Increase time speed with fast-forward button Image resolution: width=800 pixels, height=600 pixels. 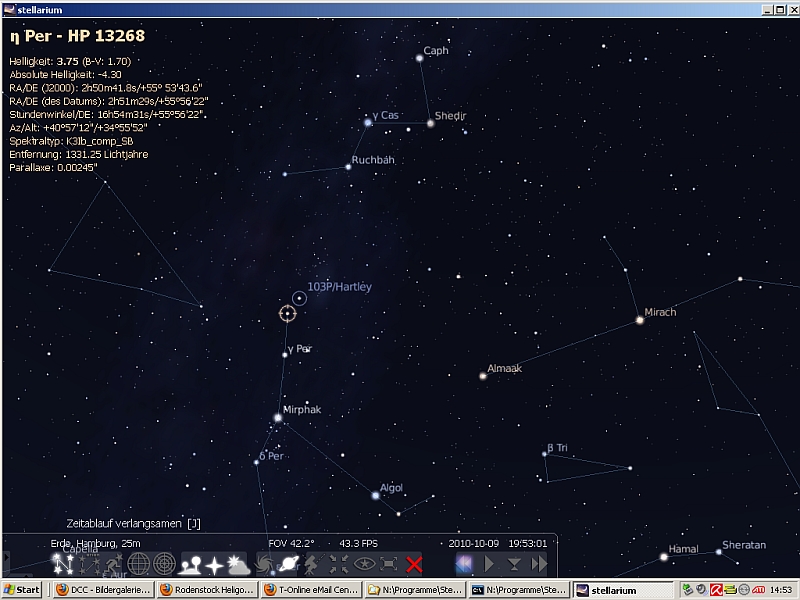pos(540,565)
